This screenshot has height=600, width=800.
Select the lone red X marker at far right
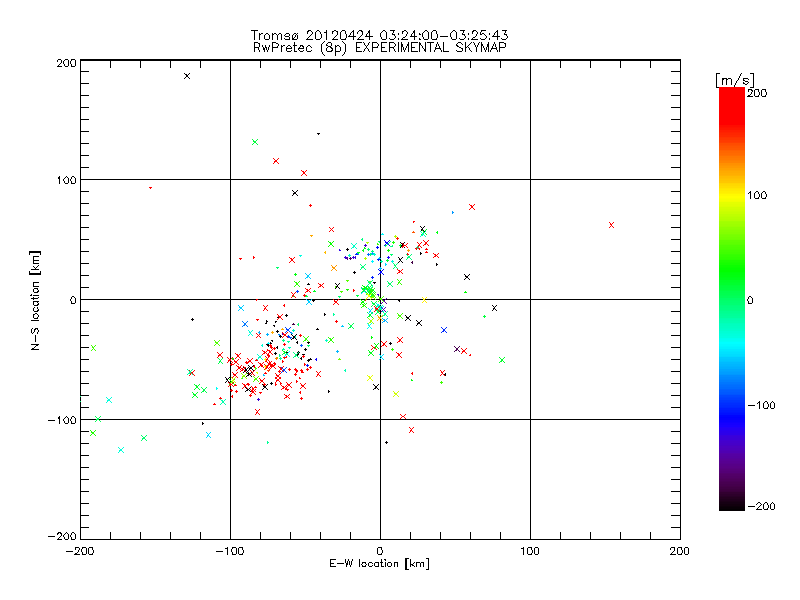click(611, 225)
